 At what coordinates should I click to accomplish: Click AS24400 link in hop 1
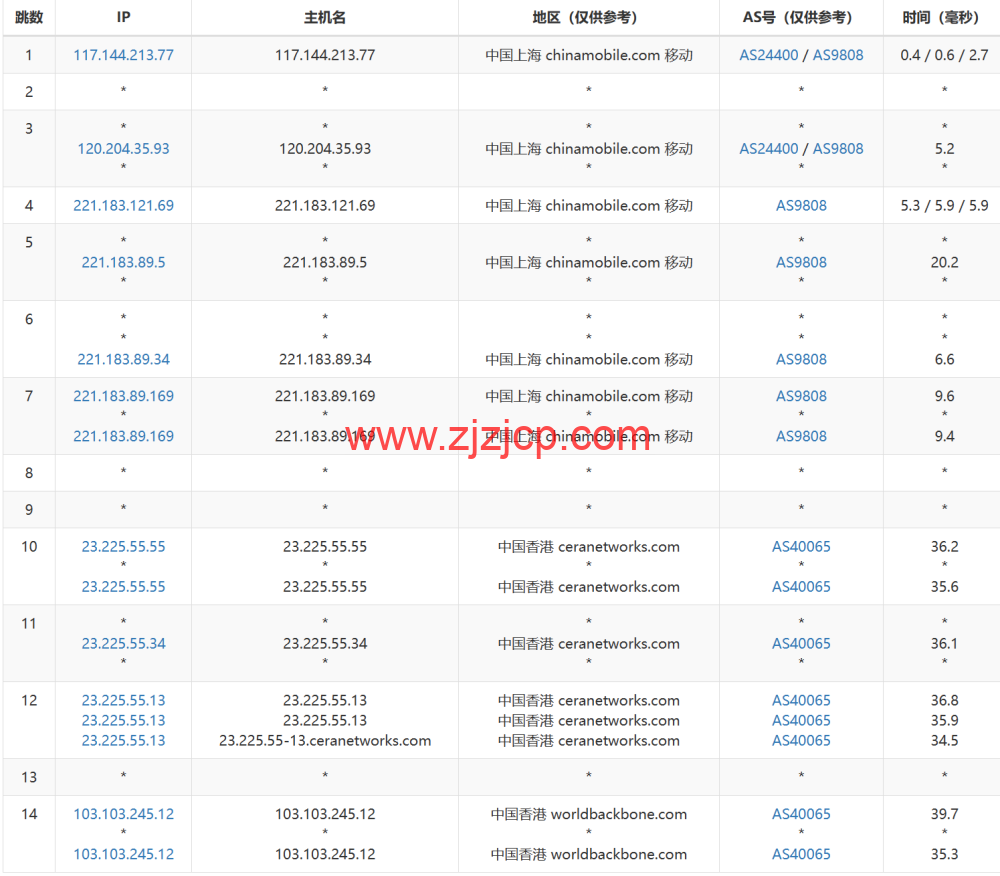768,55
